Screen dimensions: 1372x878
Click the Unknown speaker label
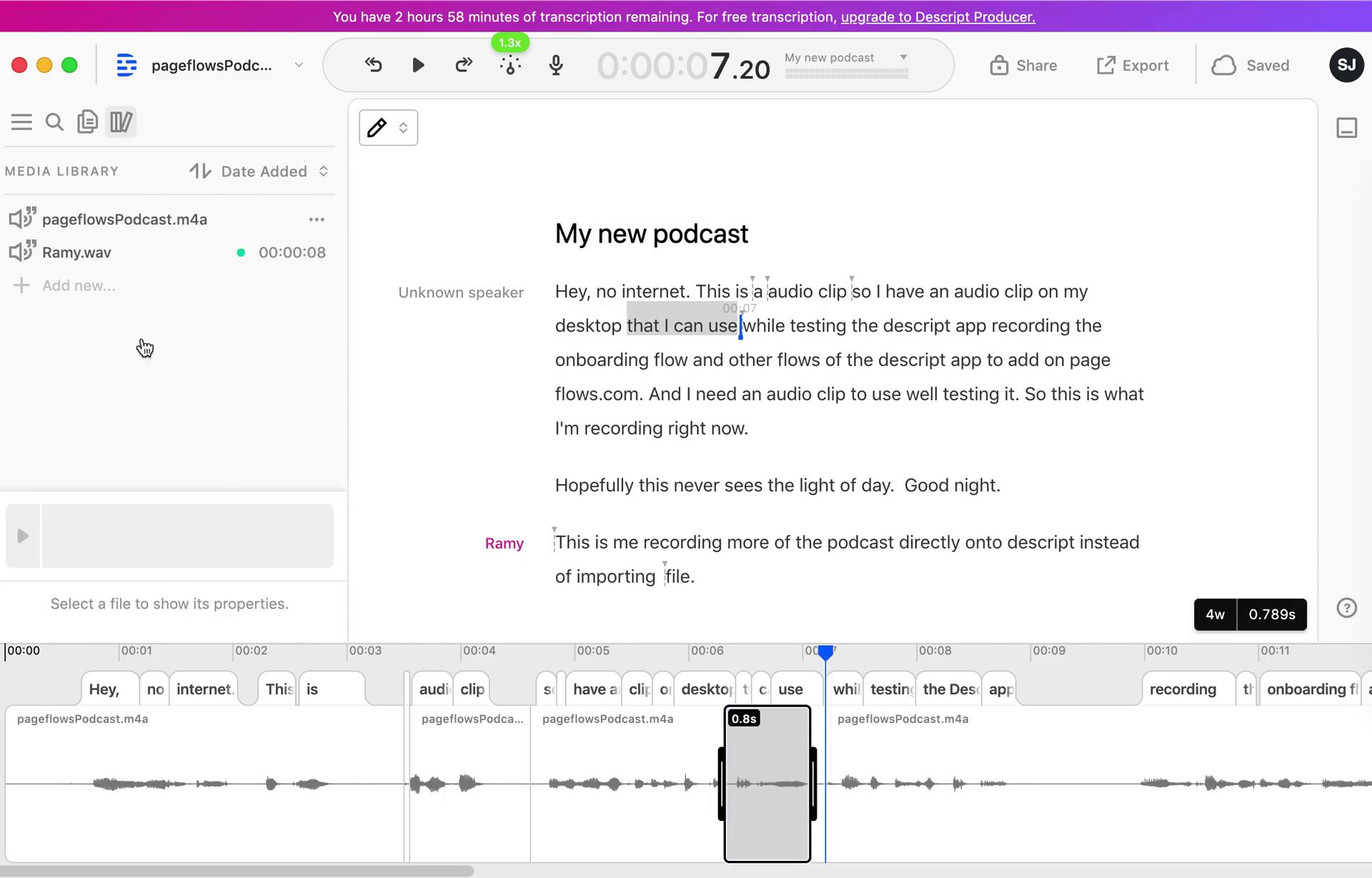[x=461, y=292]
